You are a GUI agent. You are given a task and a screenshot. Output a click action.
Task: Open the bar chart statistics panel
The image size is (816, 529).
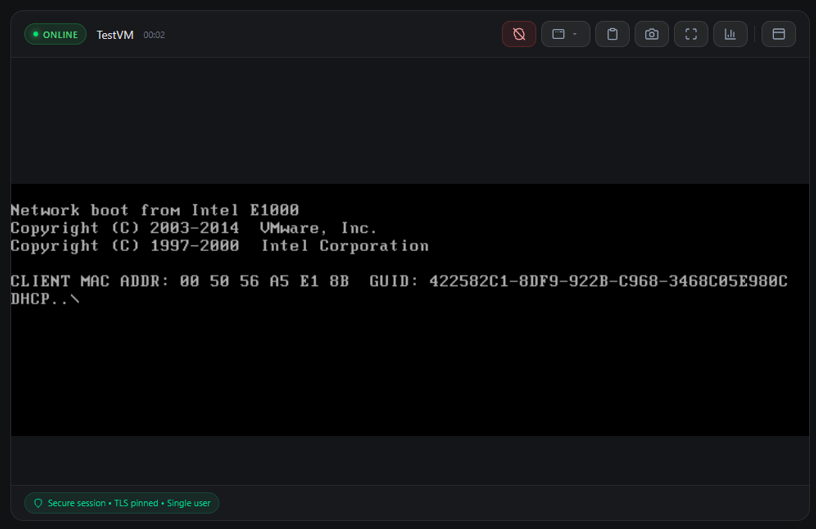click(730, 34)
